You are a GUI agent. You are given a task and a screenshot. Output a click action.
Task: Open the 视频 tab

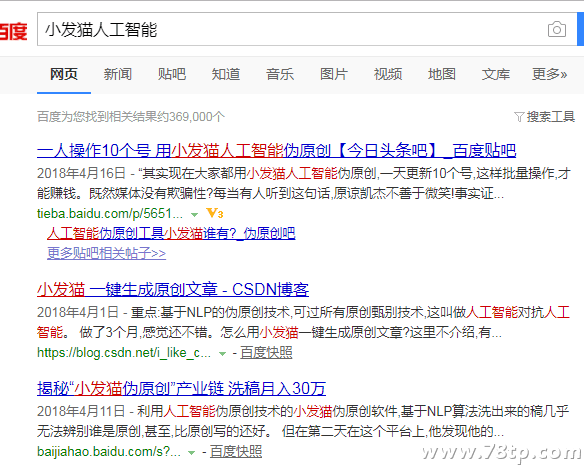388,74
